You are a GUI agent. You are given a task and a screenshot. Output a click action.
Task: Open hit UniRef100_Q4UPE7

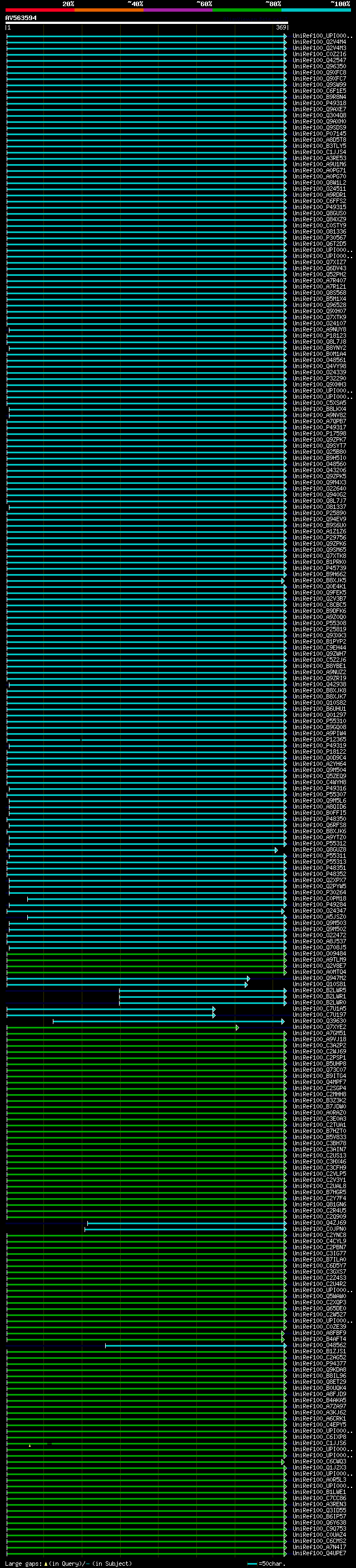(x=319, y=1553)
